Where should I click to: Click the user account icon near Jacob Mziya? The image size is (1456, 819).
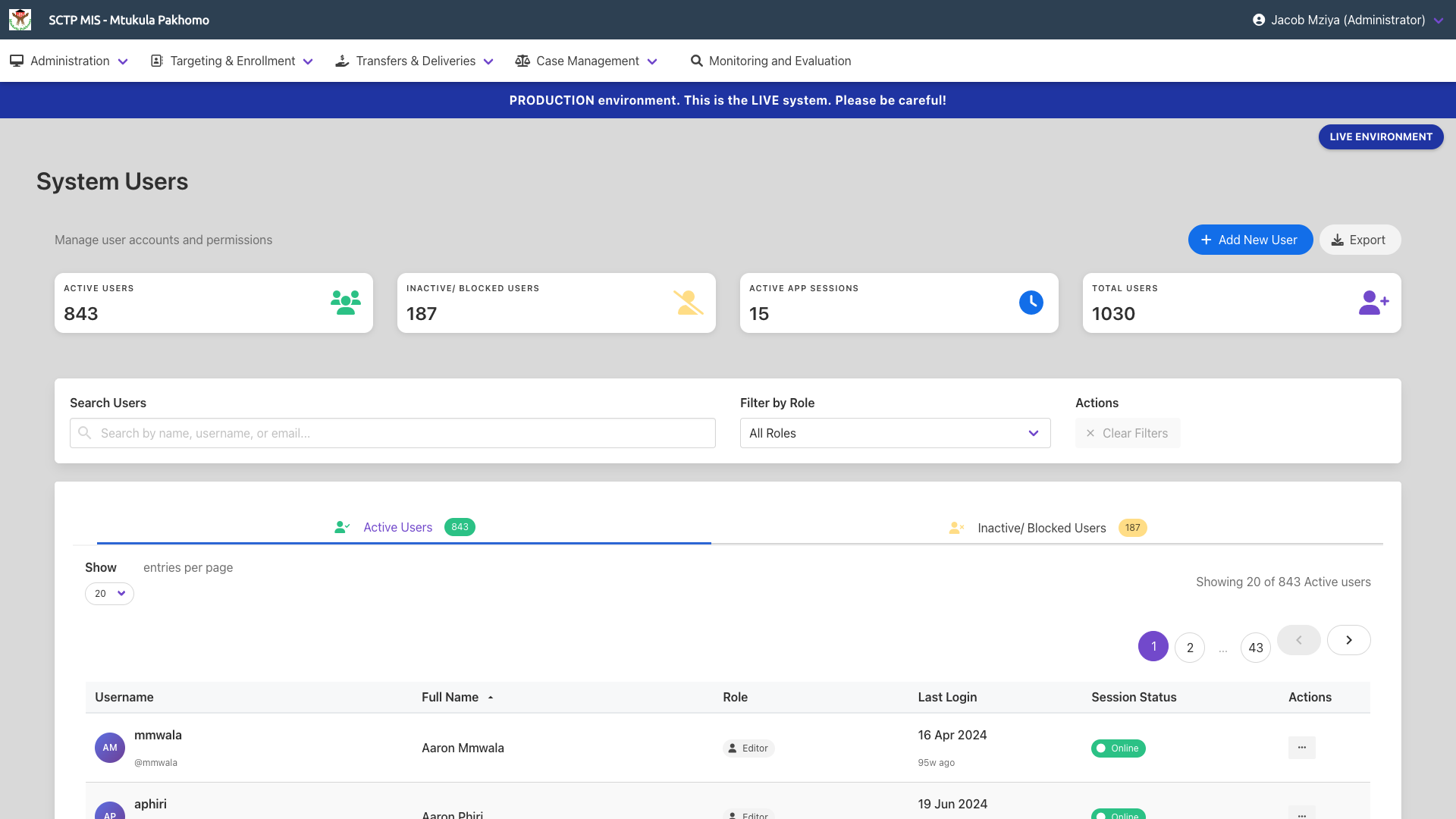tap(1259, 20)
